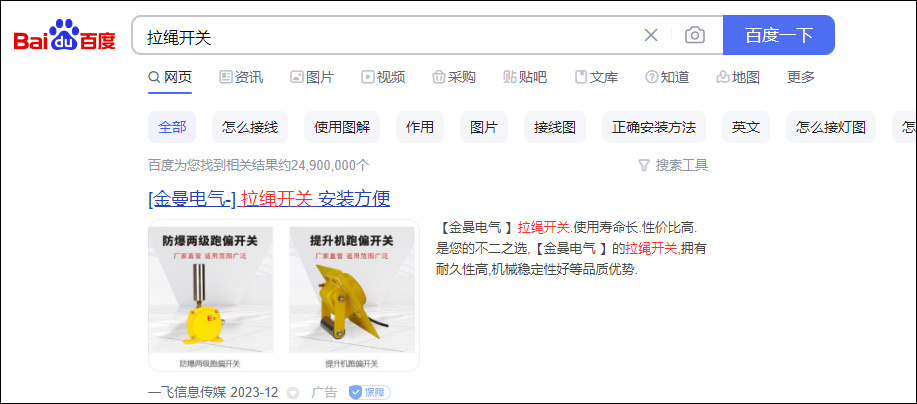The image size is (917, 404).
Task: Switch to the 图片 tab
Action: click(x=312, y=77)
